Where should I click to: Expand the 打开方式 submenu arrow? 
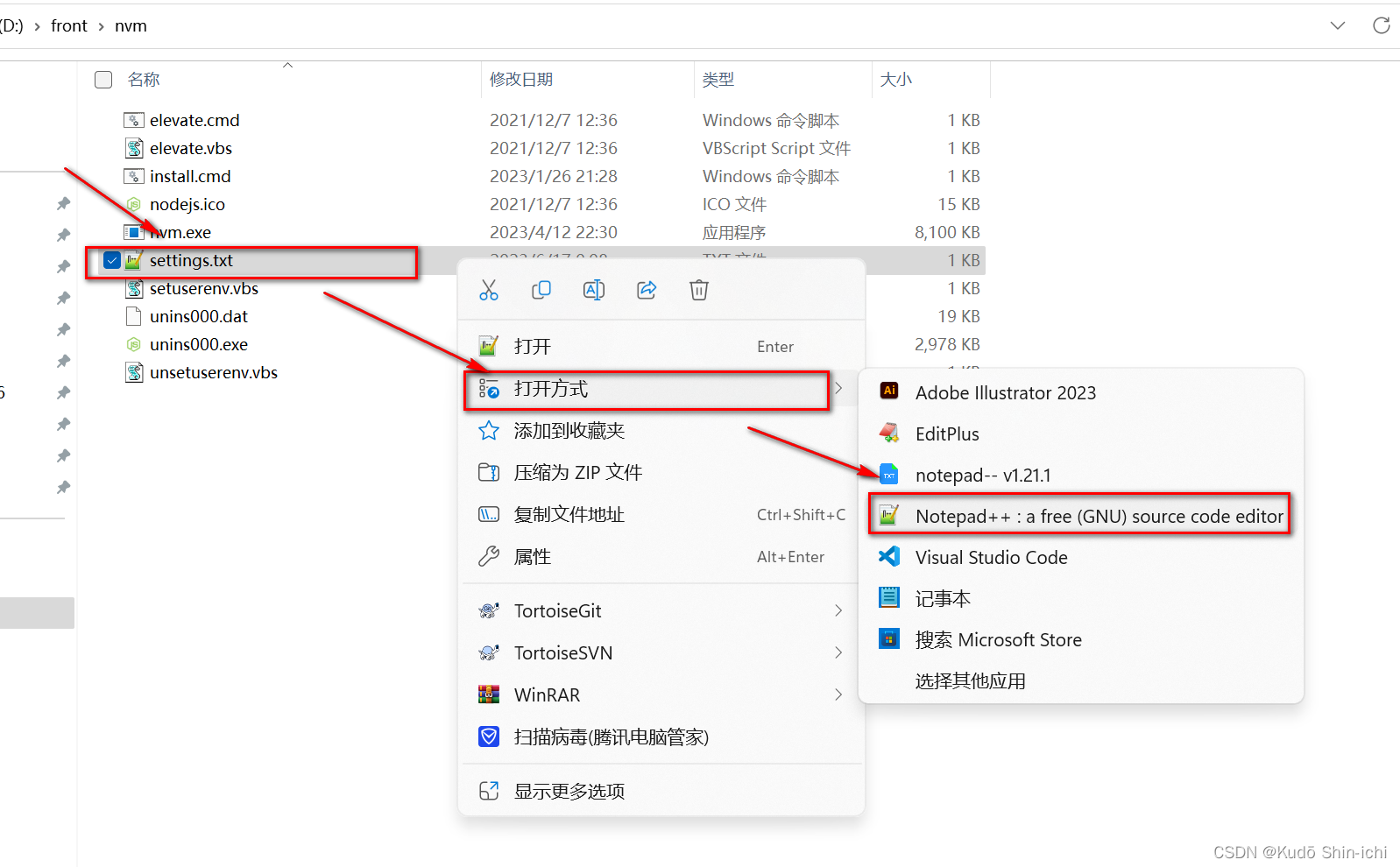pos(838,388)
